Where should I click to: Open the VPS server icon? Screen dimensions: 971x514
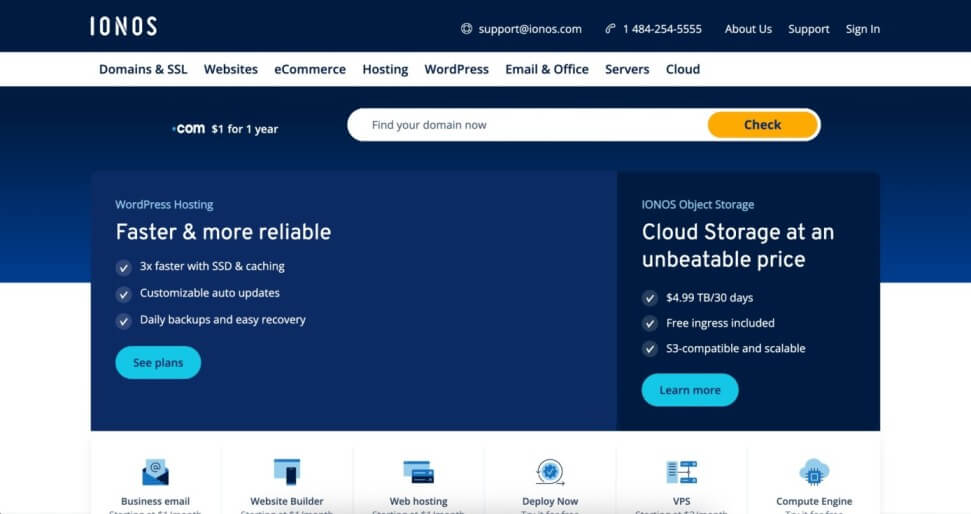pos(682,472)
